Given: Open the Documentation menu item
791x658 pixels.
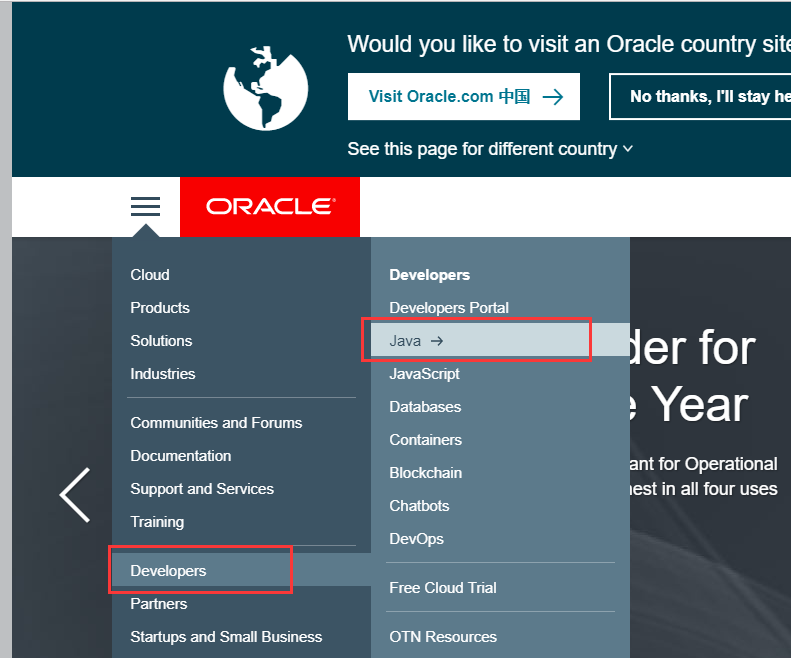Looking at the screenshot, I should click(181, 456).
